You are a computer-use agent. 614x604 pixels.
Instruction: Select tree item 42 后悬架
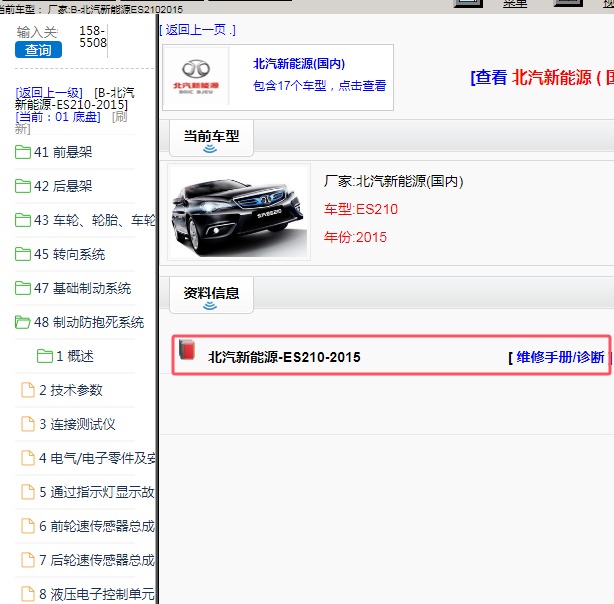(63, 186)
